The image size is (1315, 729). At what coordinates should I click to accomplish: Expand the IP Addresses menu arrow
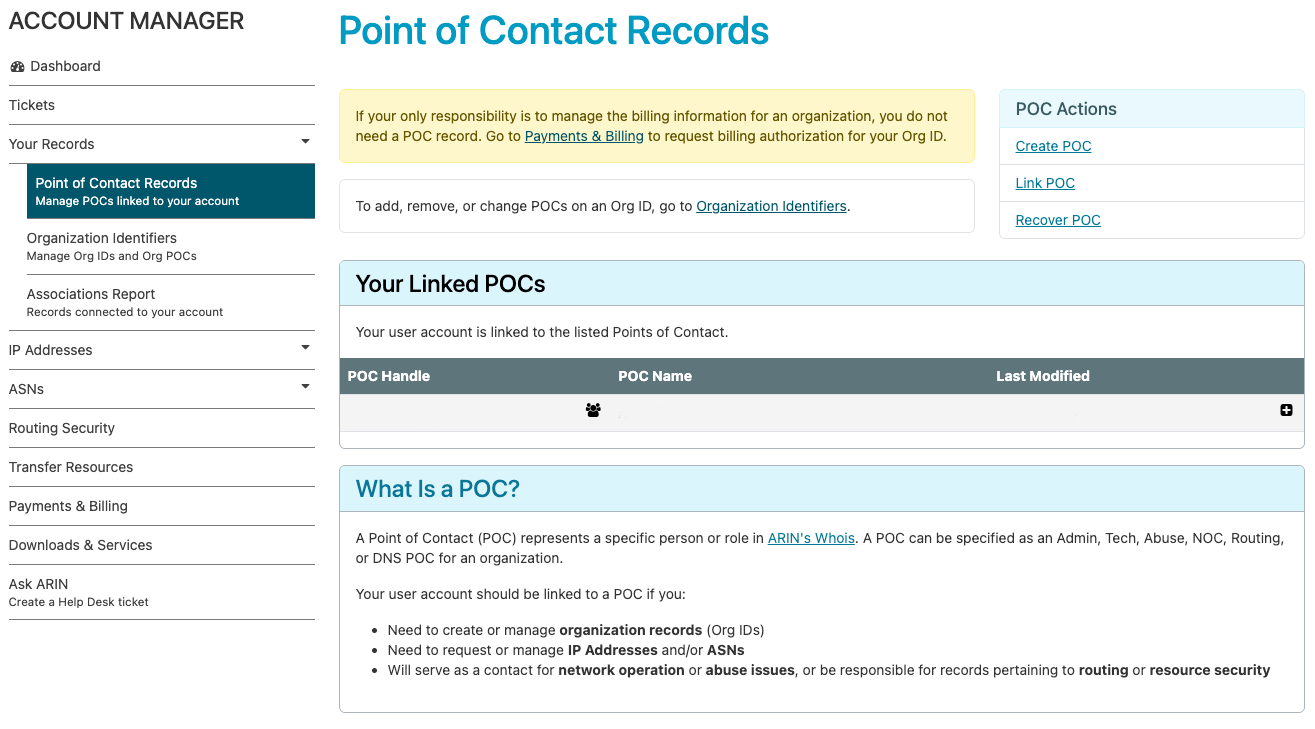click(305, 348)
